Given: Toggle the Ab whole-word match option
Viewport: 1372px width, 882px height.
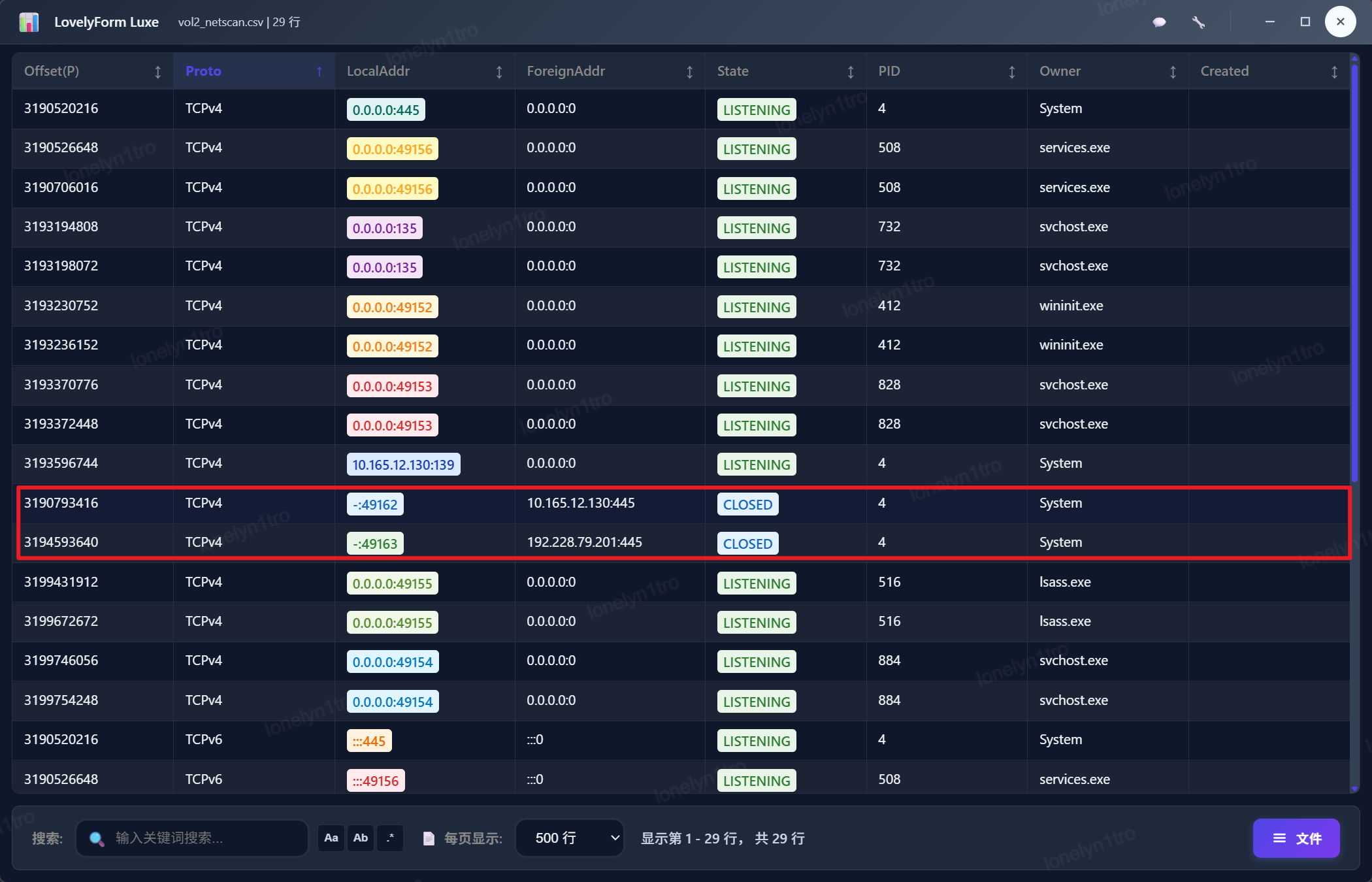Looking at the screenshot, I should tap(361, 838).
